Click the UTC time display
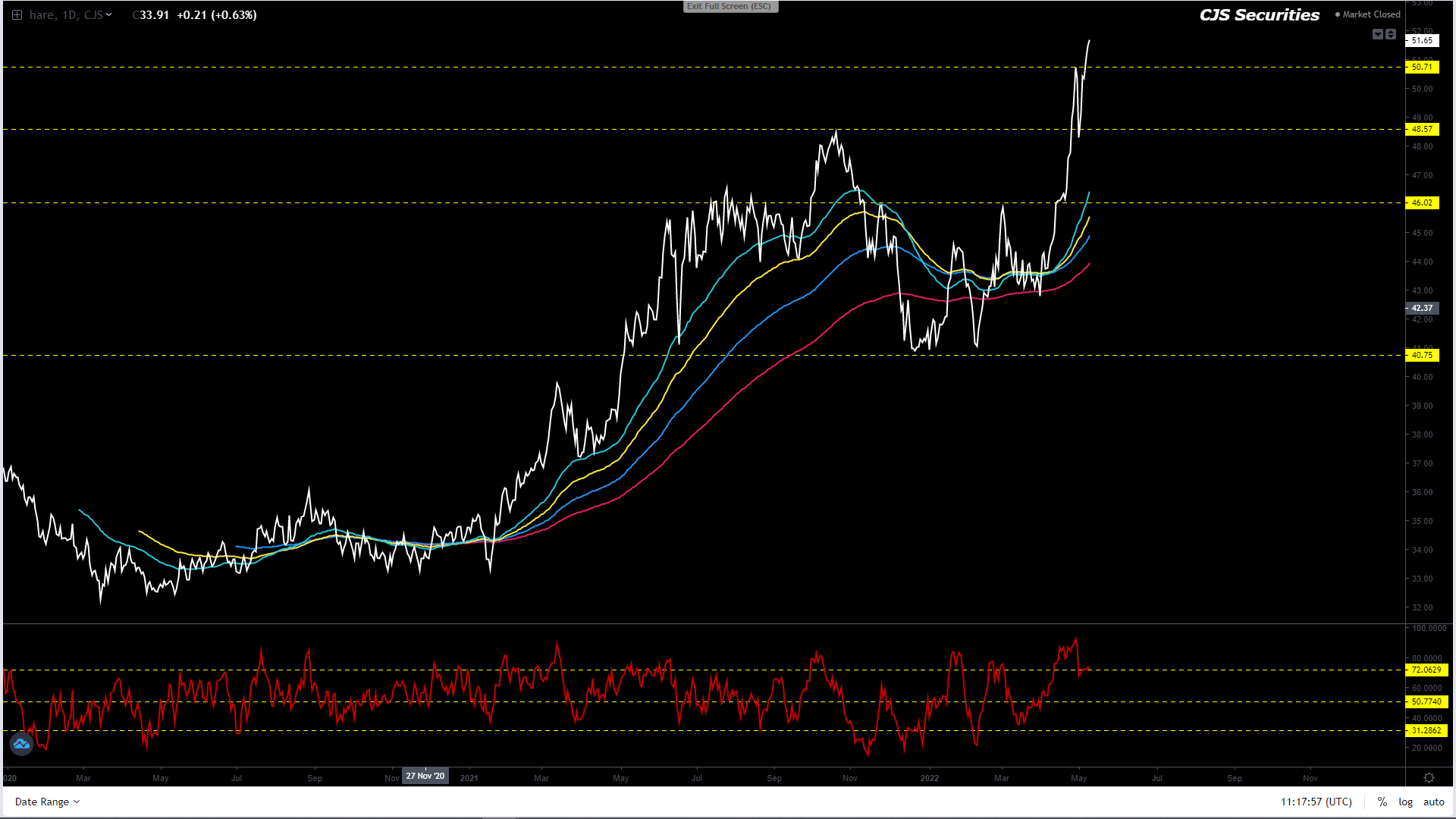The image size is (1456, 819). tap(1316, 802)
